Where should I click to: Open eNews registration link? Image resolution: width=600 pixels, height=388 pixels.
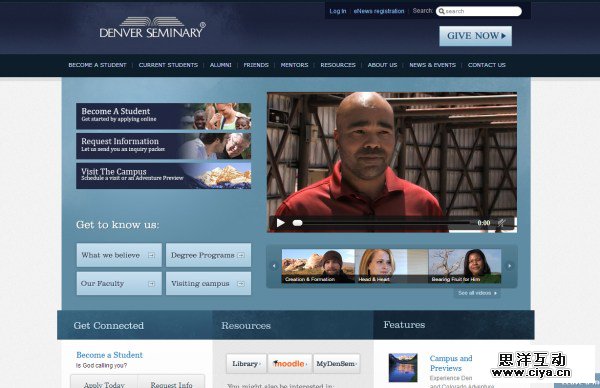[379, 11]
